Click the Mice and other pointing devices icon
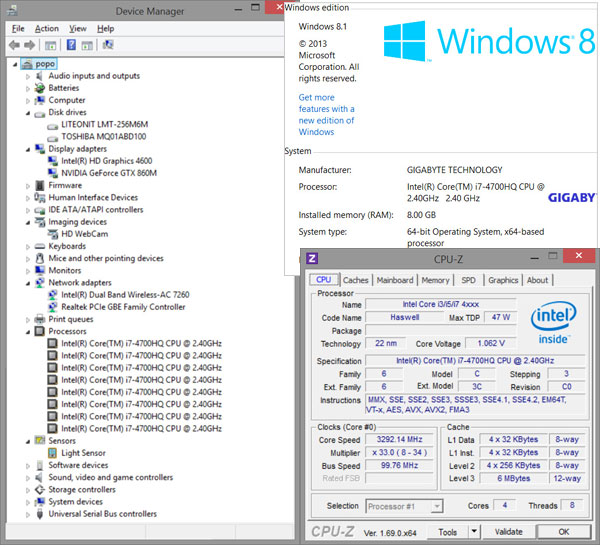 click(40, 258)
